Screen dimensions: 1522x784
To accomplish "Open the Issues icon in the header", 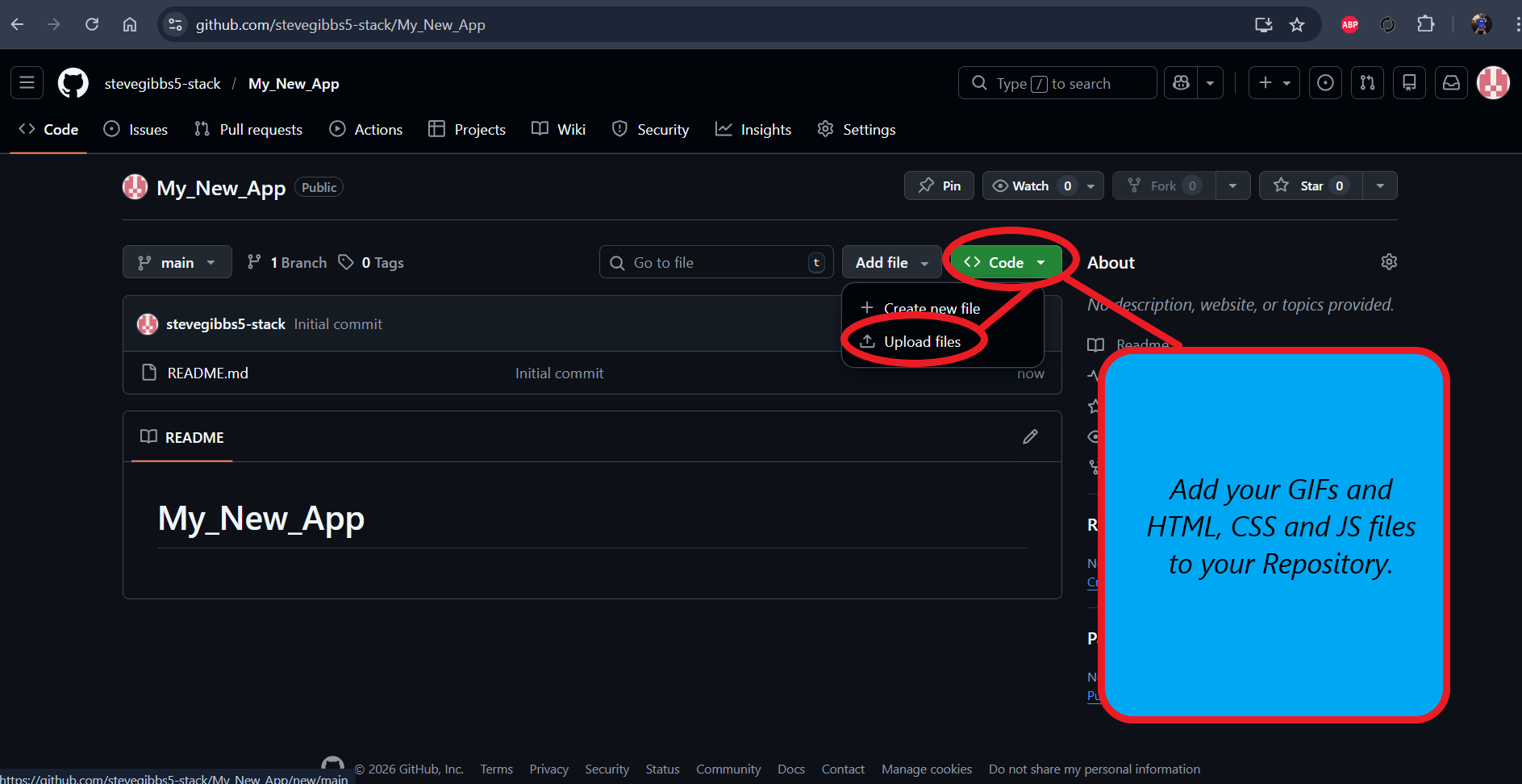I will pyautogui.click(x=1325, y=83).
